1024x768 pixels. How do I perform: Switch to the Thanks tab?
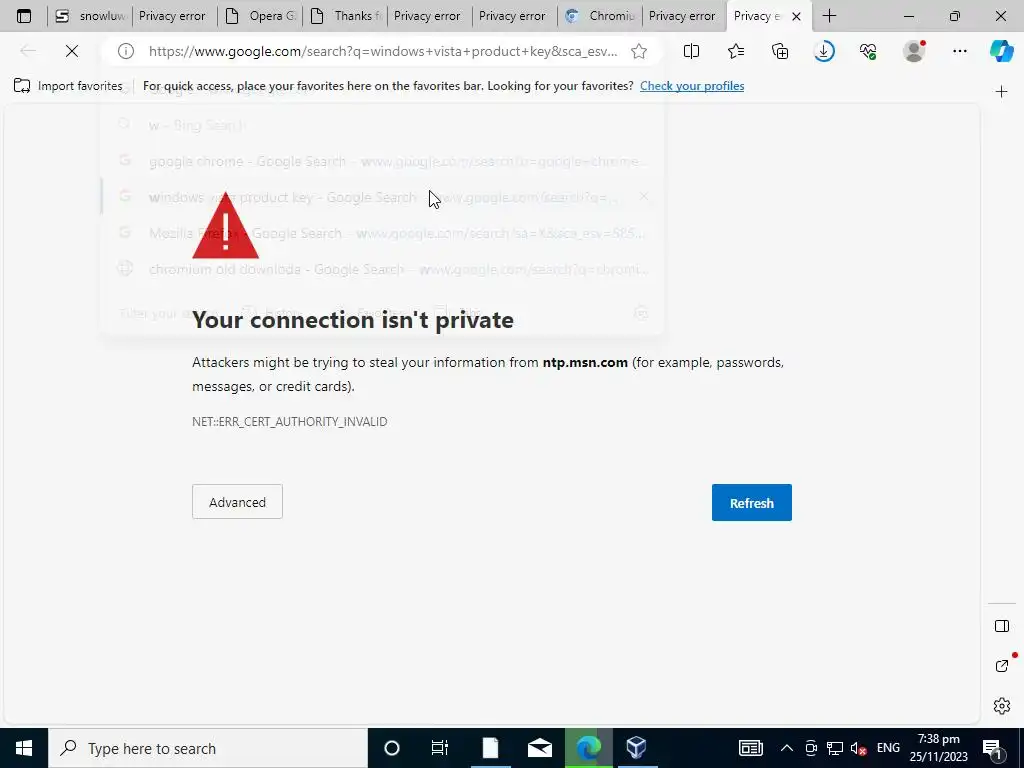point(345,16)
